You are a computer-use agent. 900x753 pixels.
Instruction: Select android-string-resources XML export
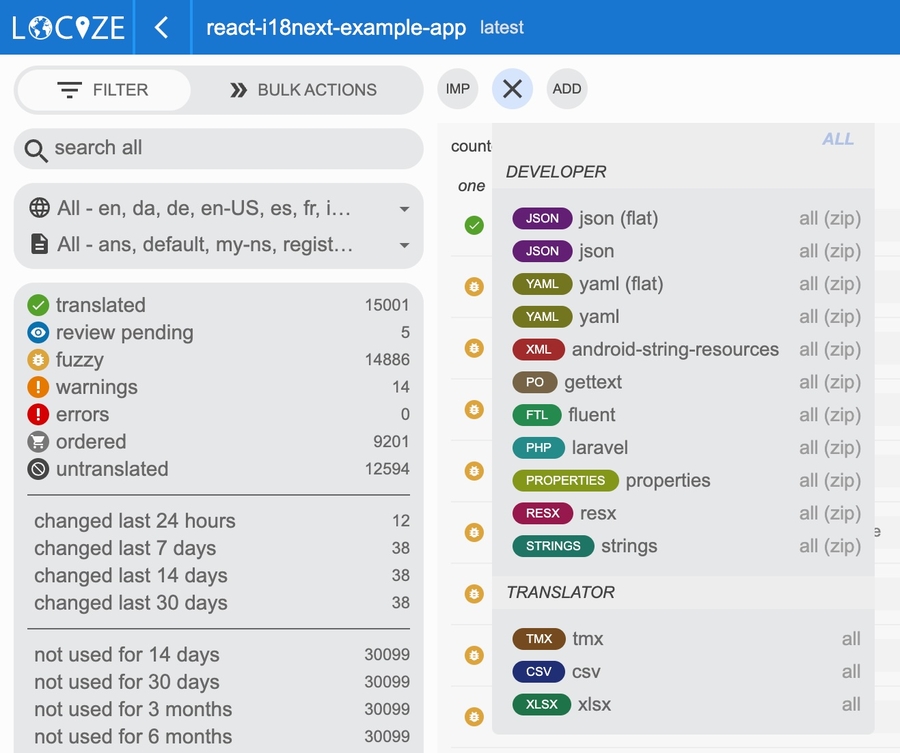pos(675,350)
